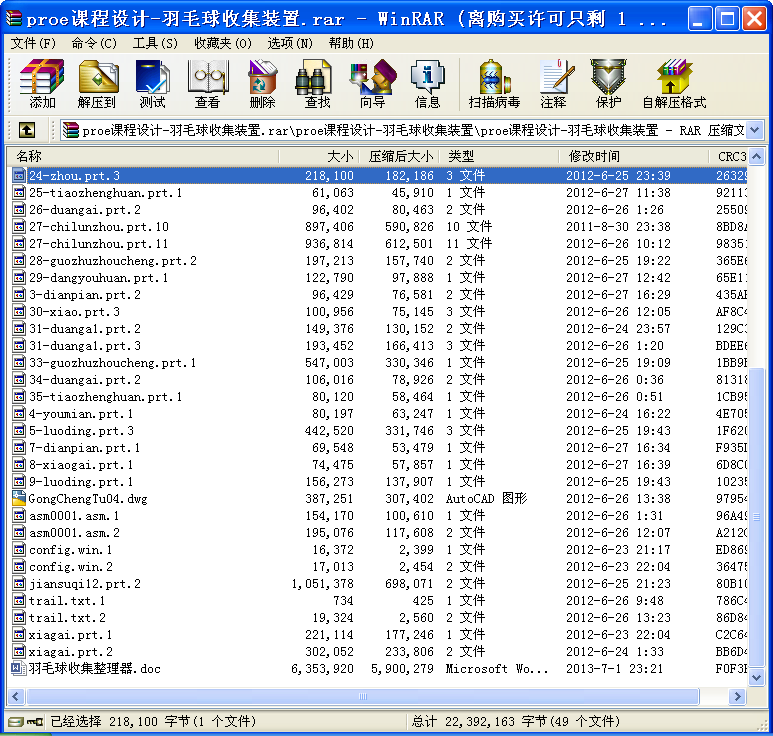Click the horizontal scrollbar thumb

click(363, 697)
